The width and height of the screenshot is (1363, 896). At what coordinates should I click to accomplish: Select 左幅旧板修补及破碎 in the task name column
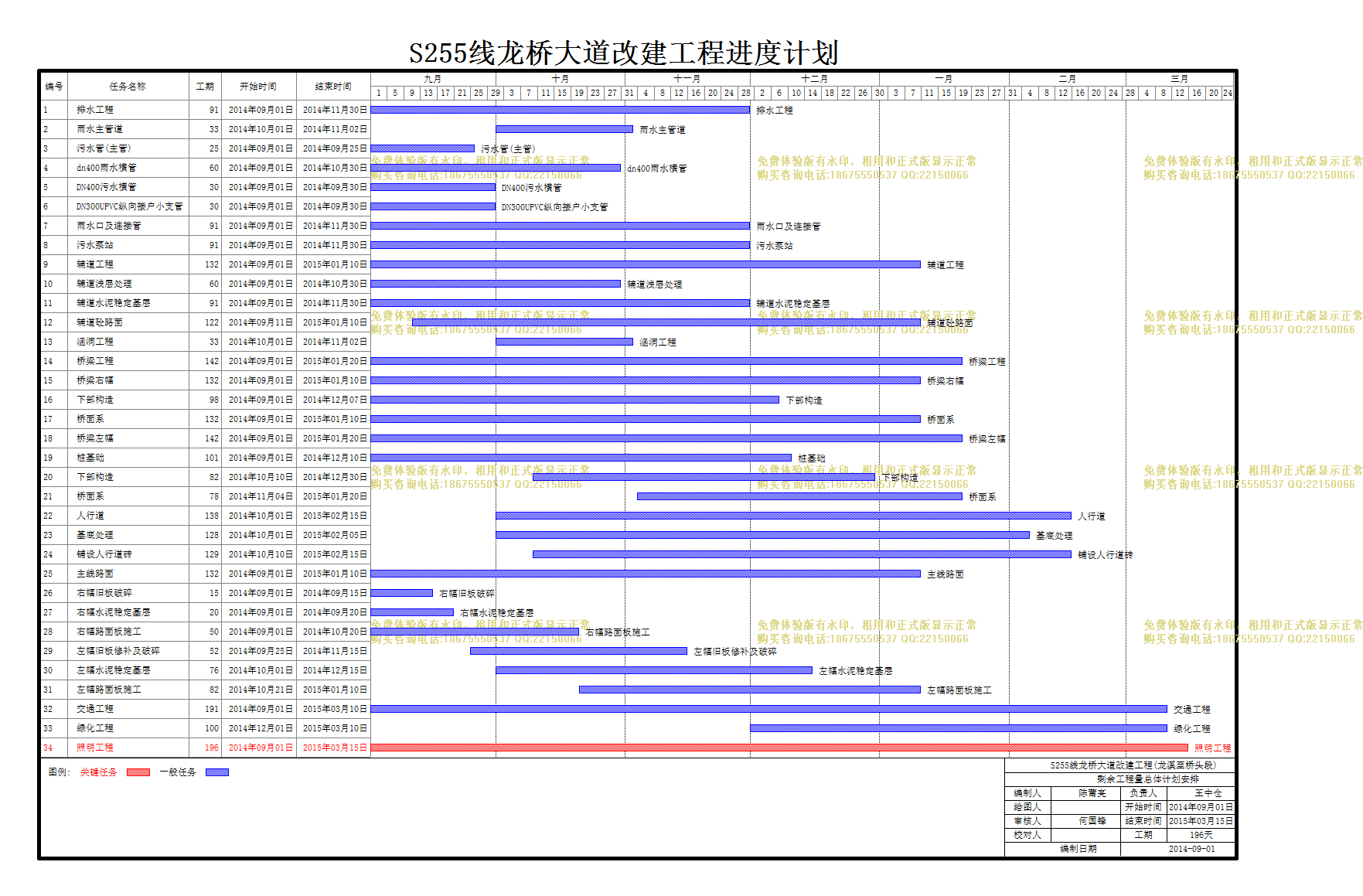[x=118, y=651]
